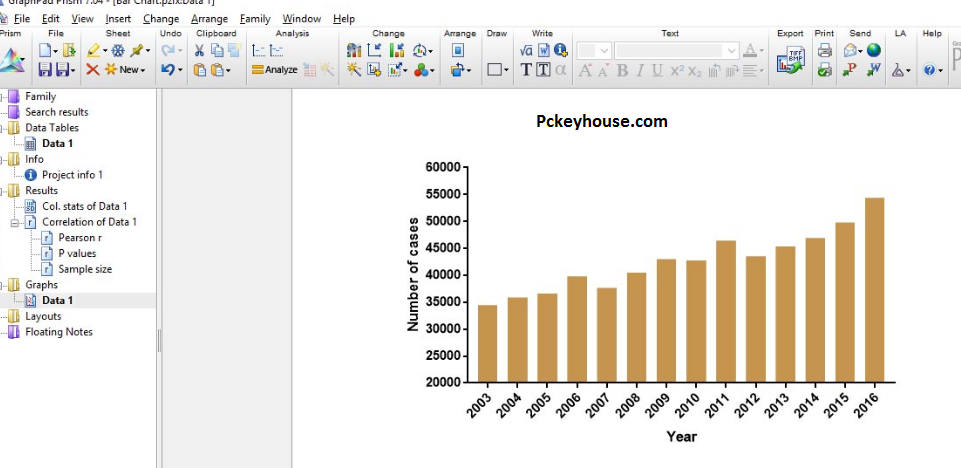Click the Open project folder icon
Screen dimensions: 961x468
(69, 51)
